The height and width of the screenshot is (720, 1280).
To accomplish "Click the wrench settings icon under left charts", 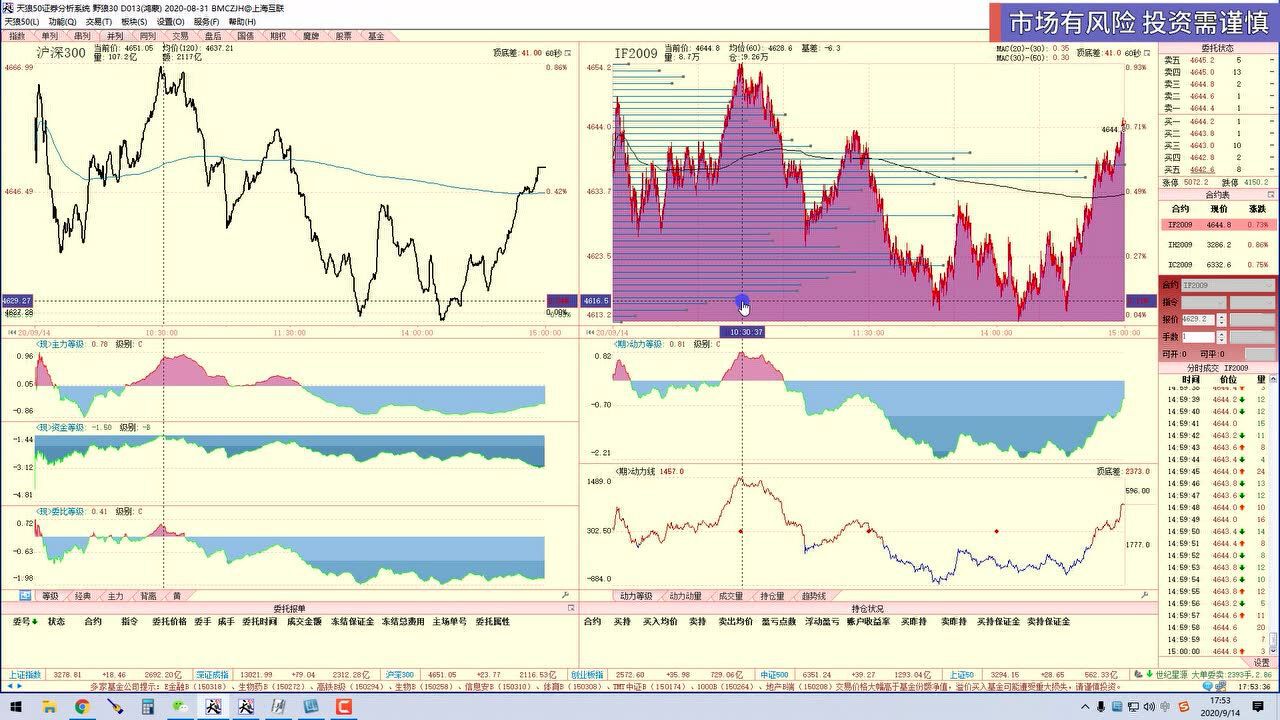I will (565, 596).
